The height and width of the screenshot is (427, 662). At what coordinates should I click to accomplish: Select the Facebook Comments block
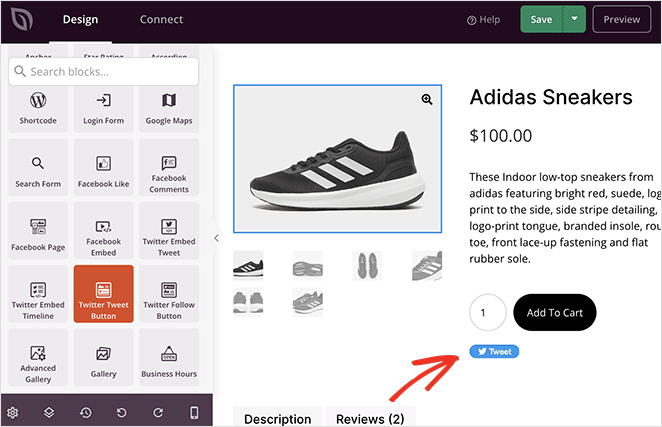[x=169, y=167]
